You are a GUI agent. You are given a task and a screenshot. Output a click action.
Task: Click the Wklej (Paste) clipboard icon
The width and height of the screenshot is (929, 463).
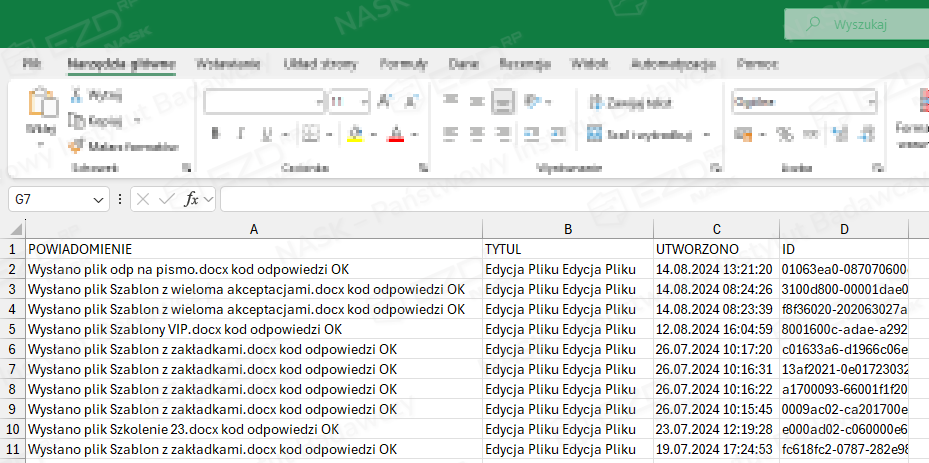[x=41, y=104]
